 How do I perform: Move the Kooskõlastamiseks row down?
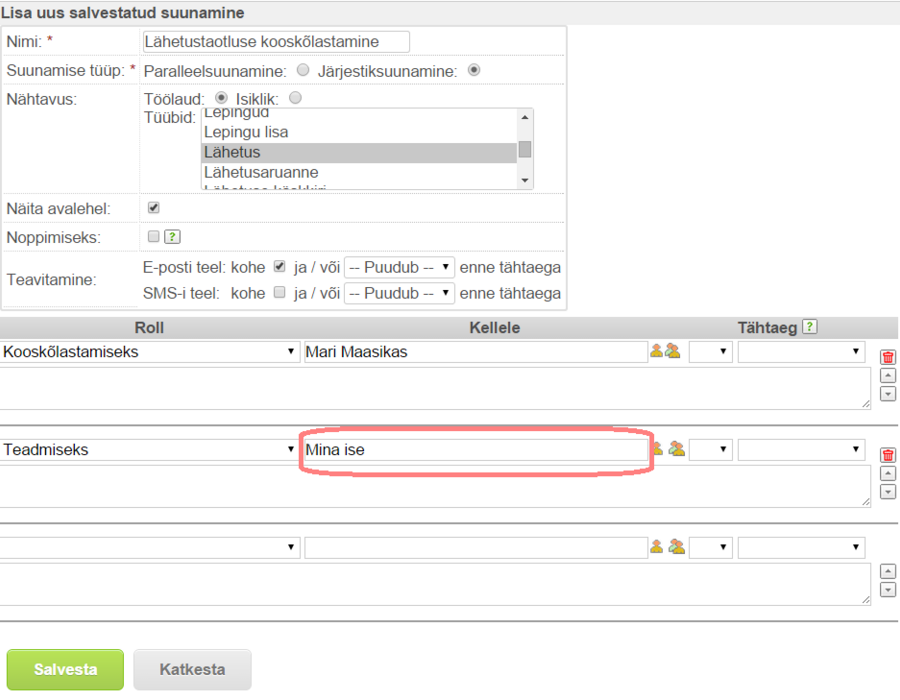(x=888, y=394)
